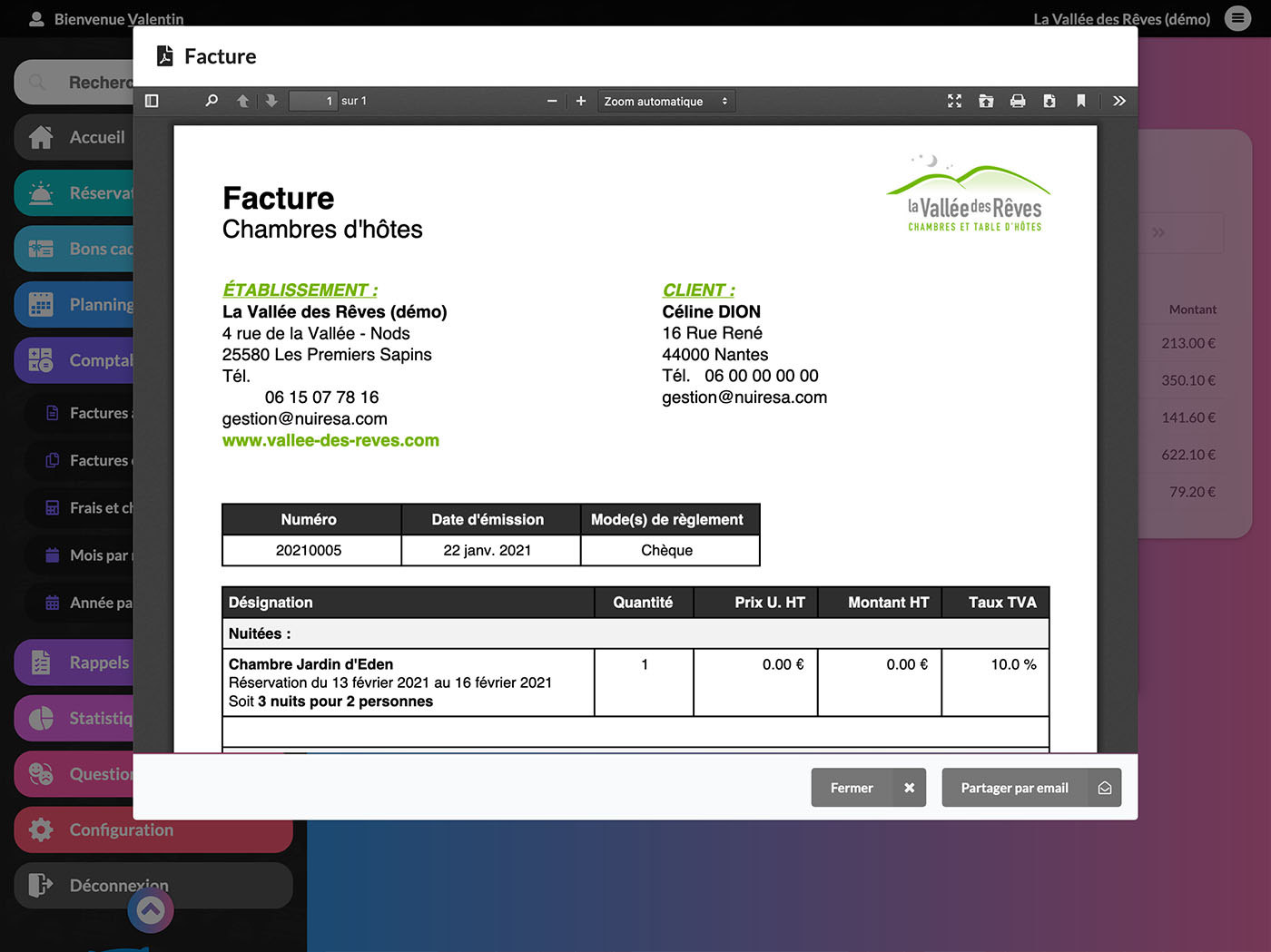Viewport: 1271px width, 952px height.
Task: Zoom out with the minus button
Action: click(x=552, y=101)
